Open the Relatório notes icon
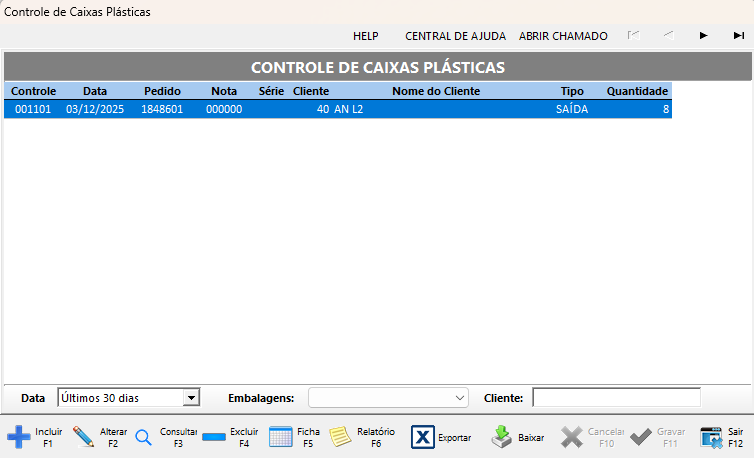Screen dimensions: 754x458 [341, 437]
